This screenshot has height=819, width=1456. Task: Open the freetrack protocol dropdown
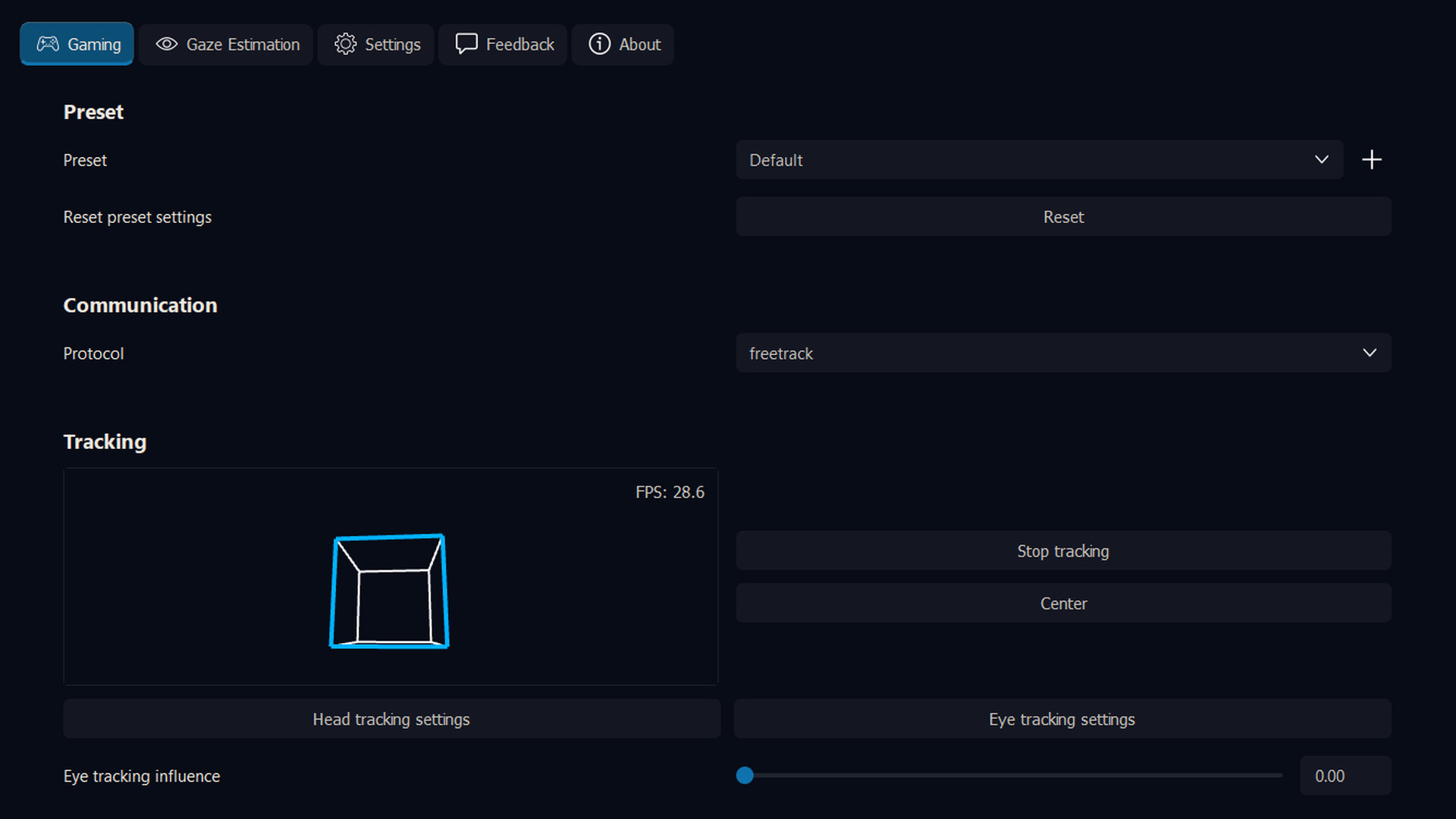1062,353
